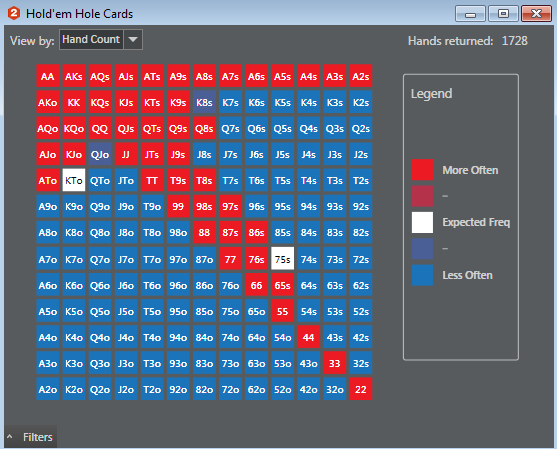Click the app logo icon in title bar
The height and width of the screenshot is (449, 557).
tap(14, 13)
